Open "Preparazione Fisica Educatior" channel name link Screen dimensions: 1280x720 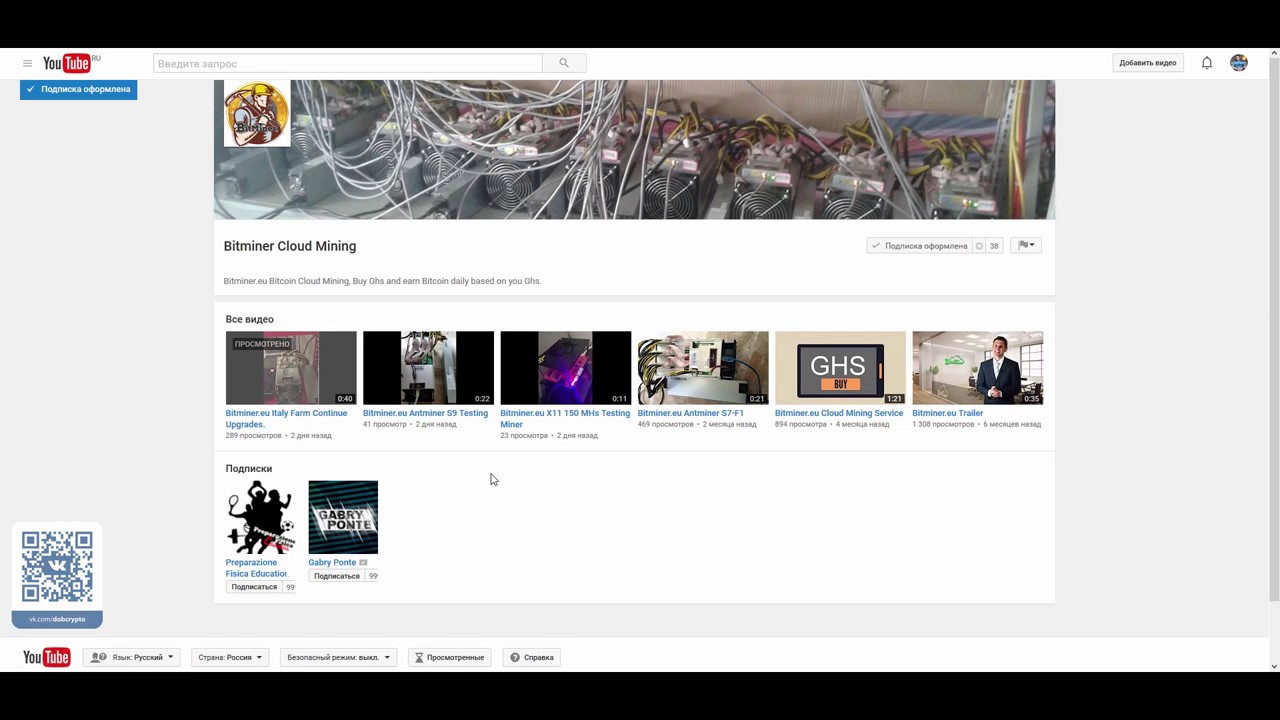(x=257, y=568)
